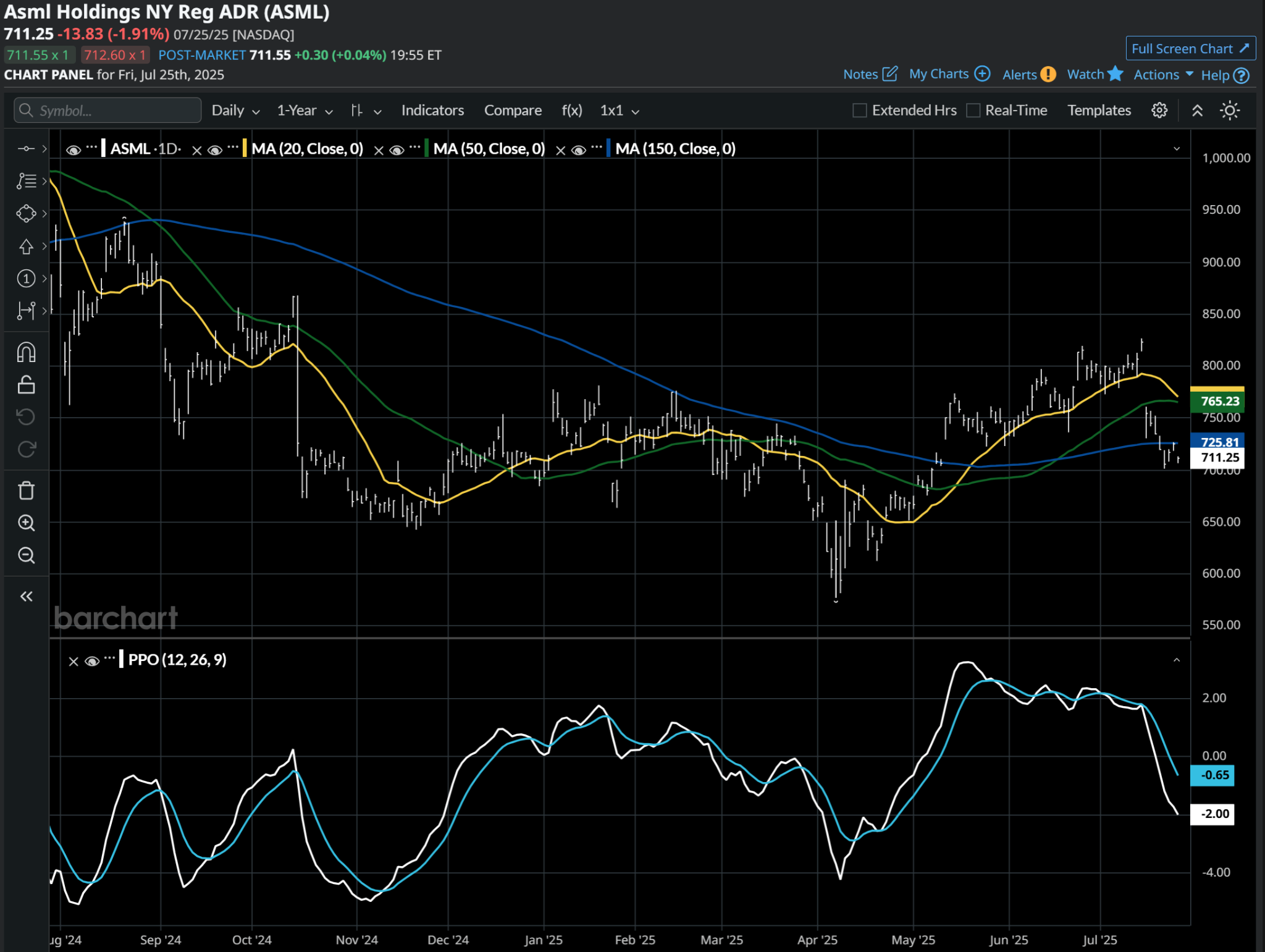The height and width of the screenshot is (952, 1265).
Task: Click the Watch star icon
Action: point(1115,74)
